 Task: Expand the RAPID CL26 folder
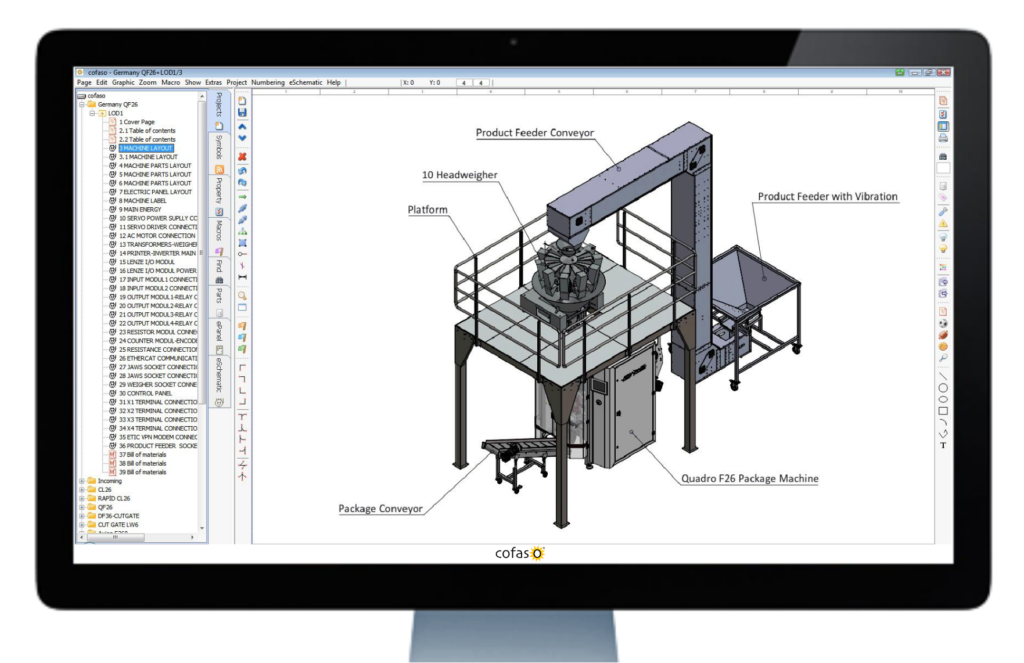tap(82, 498)
